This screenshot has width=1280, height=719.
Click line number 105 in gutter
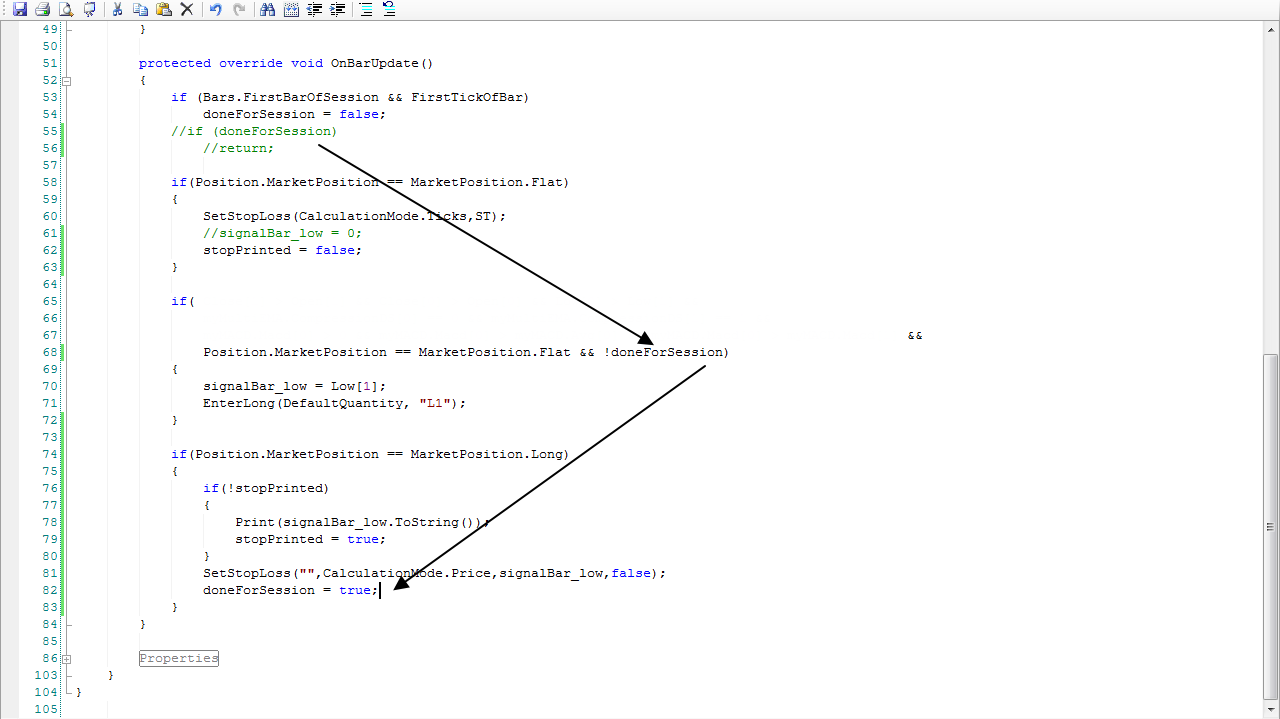coord(46,709)
